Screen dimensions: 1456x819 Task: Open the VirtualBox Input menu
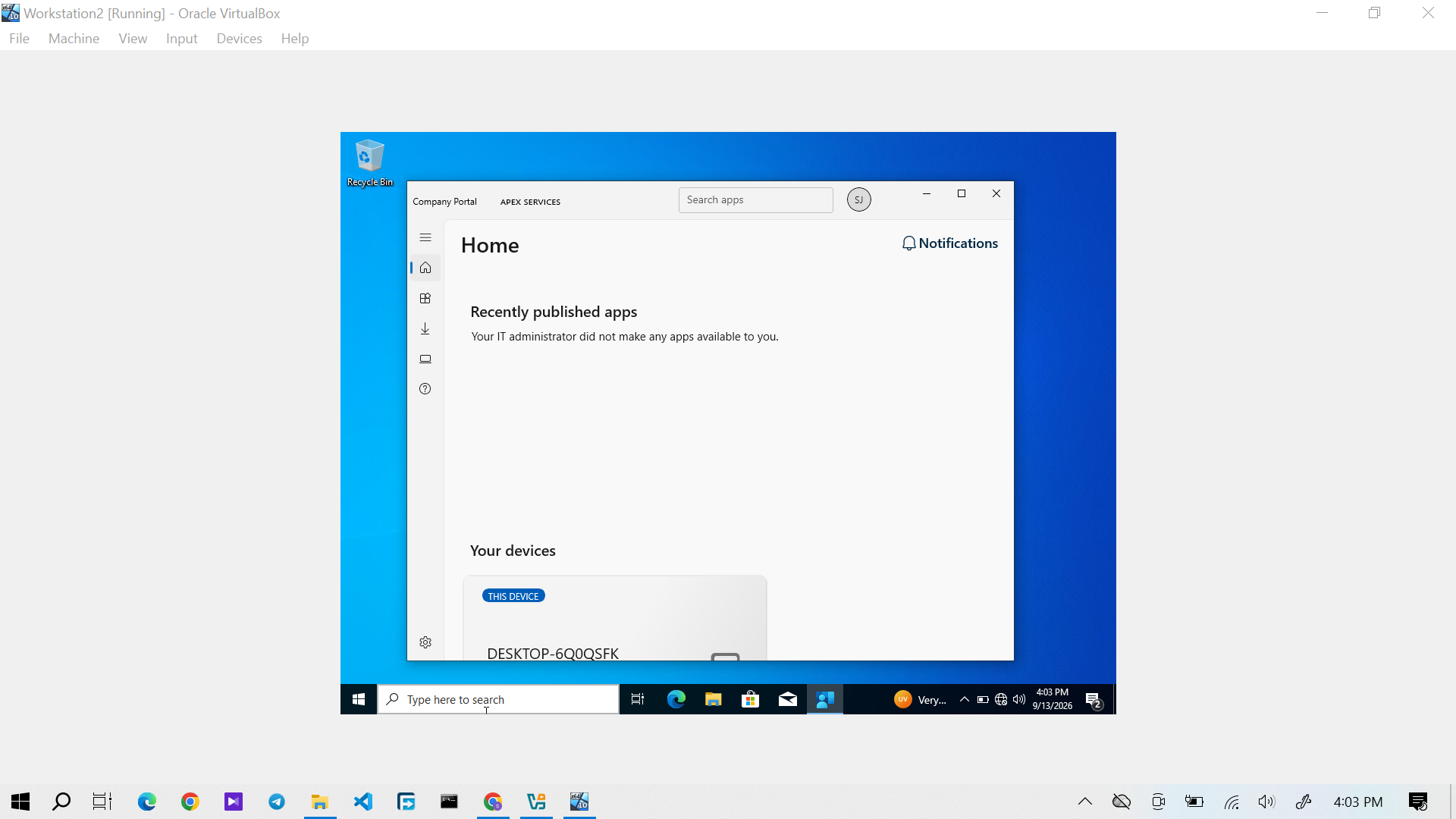coord(182,39)
